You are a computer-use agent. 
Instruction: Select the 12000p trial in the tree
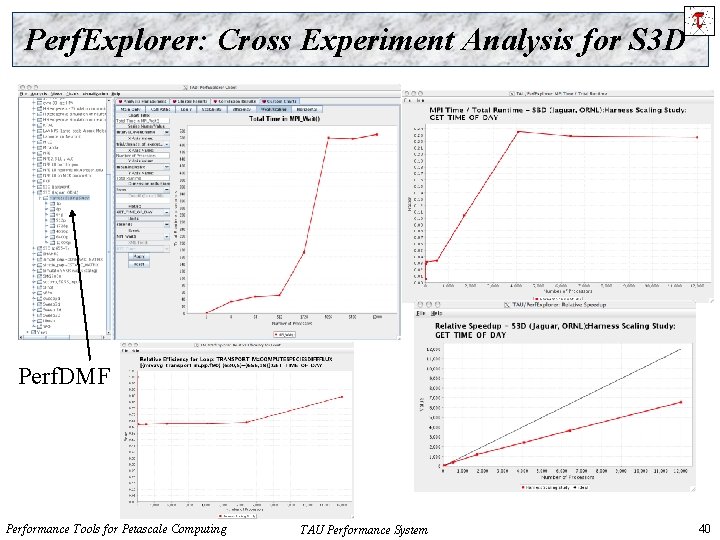coord(63,242)
